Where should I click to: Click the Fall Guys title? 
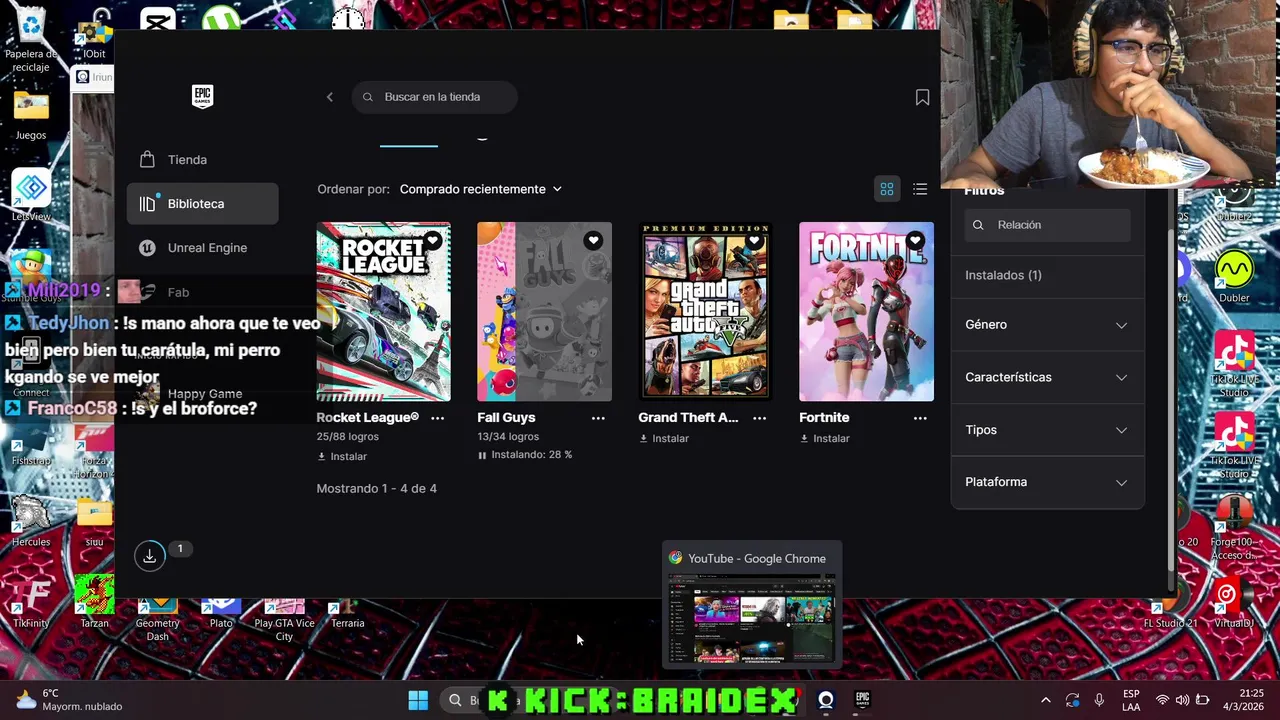(506, 418)
